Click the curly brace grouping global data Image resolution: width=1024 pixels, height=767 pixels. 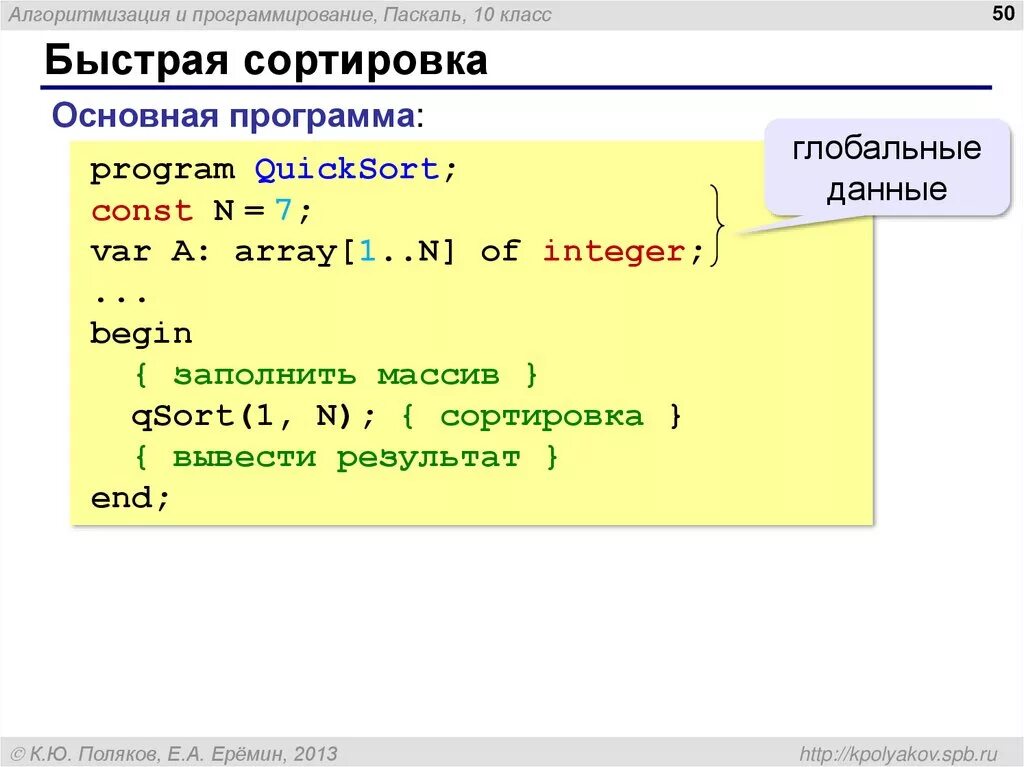pos(717,225)
